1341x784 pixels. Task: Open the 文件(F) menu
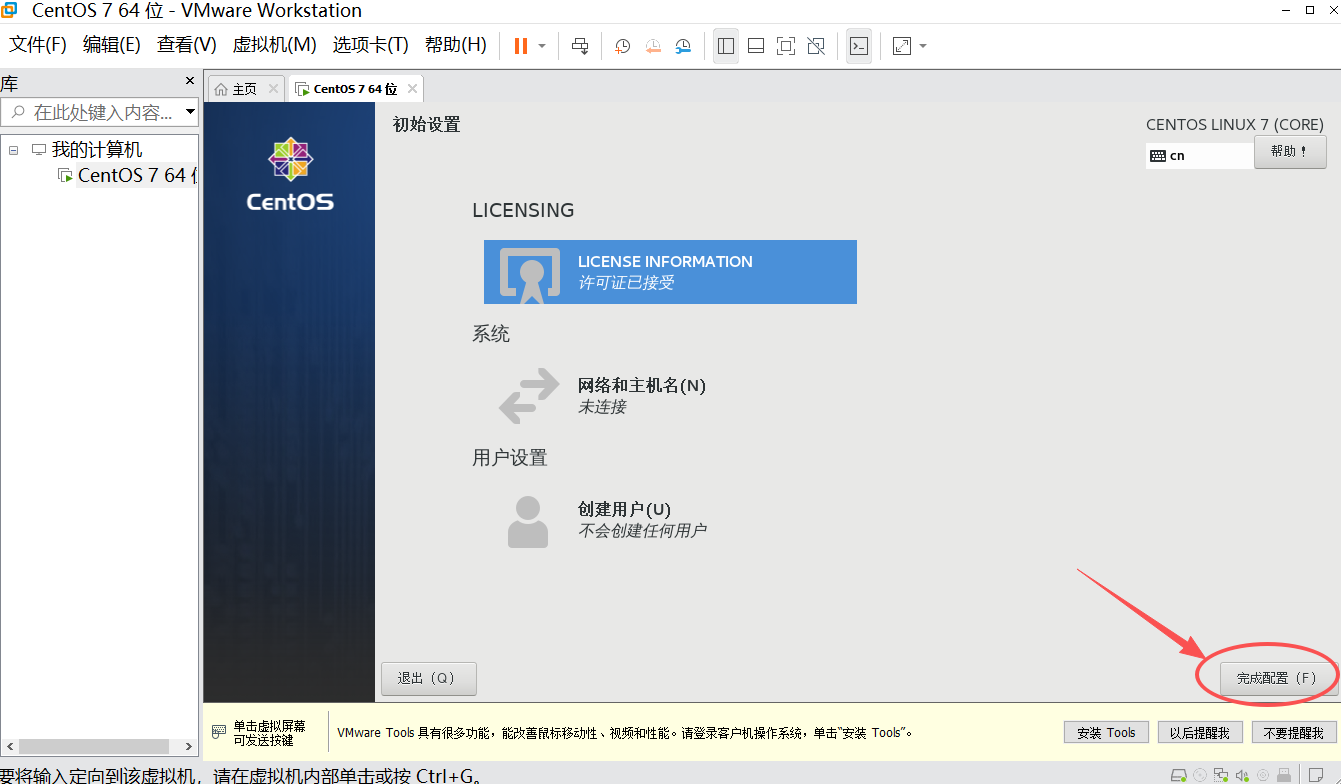point(38,45)
